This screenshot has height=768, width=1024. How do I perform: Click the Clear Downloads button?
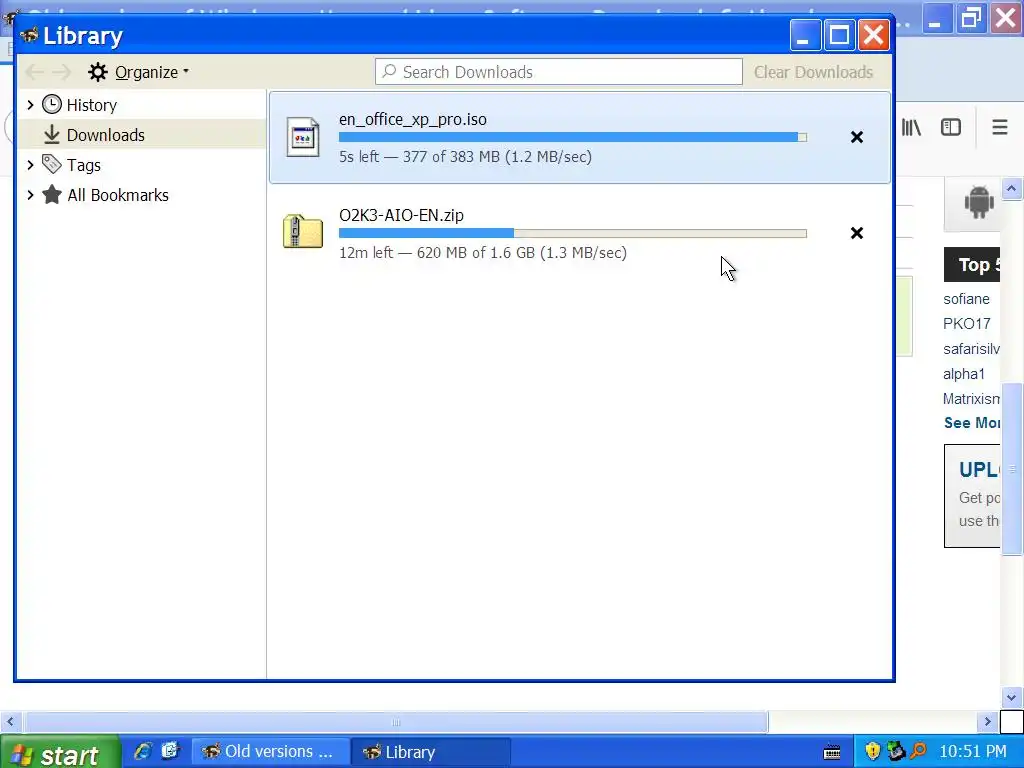(813, 72)
